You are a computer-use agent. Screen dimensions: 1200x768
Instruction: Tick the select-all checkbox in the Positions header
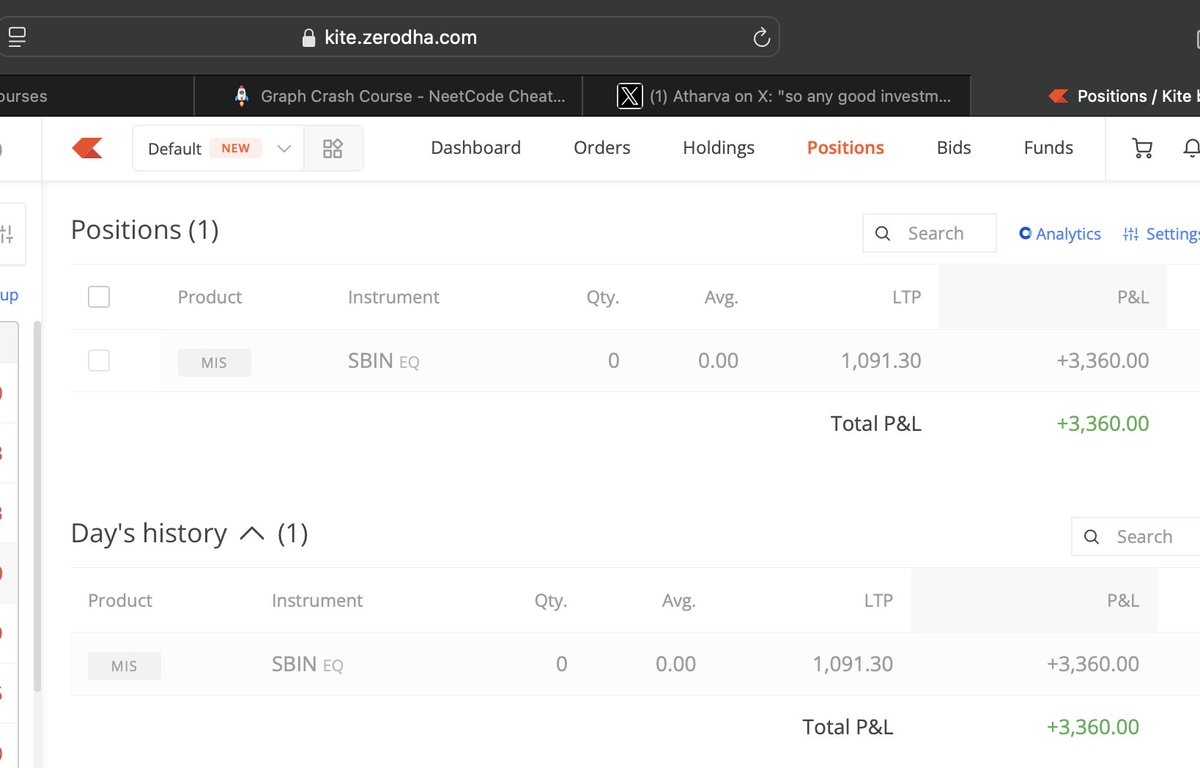tap(99, 297)
